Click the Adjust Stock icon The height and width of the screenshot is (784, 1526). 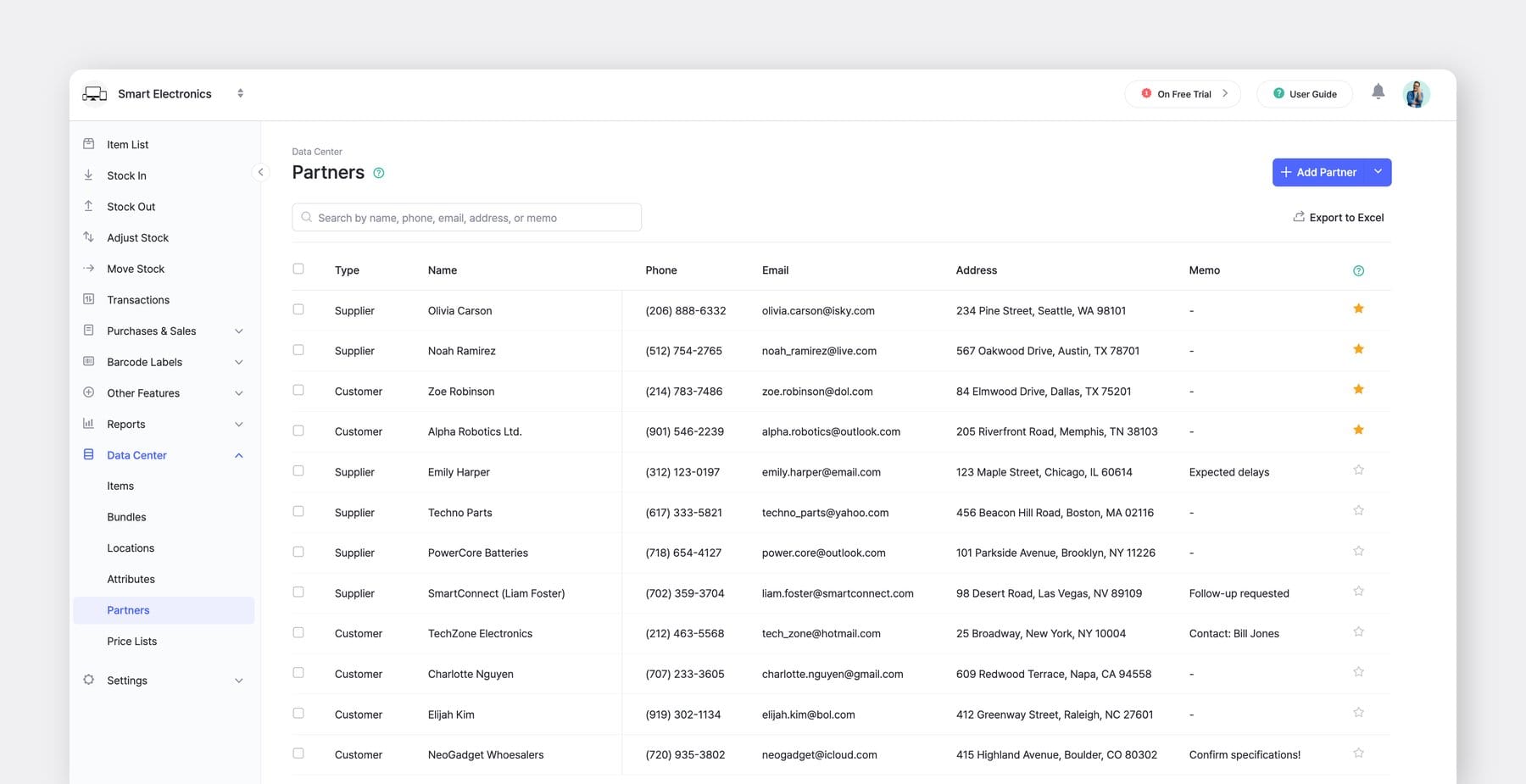88,237
